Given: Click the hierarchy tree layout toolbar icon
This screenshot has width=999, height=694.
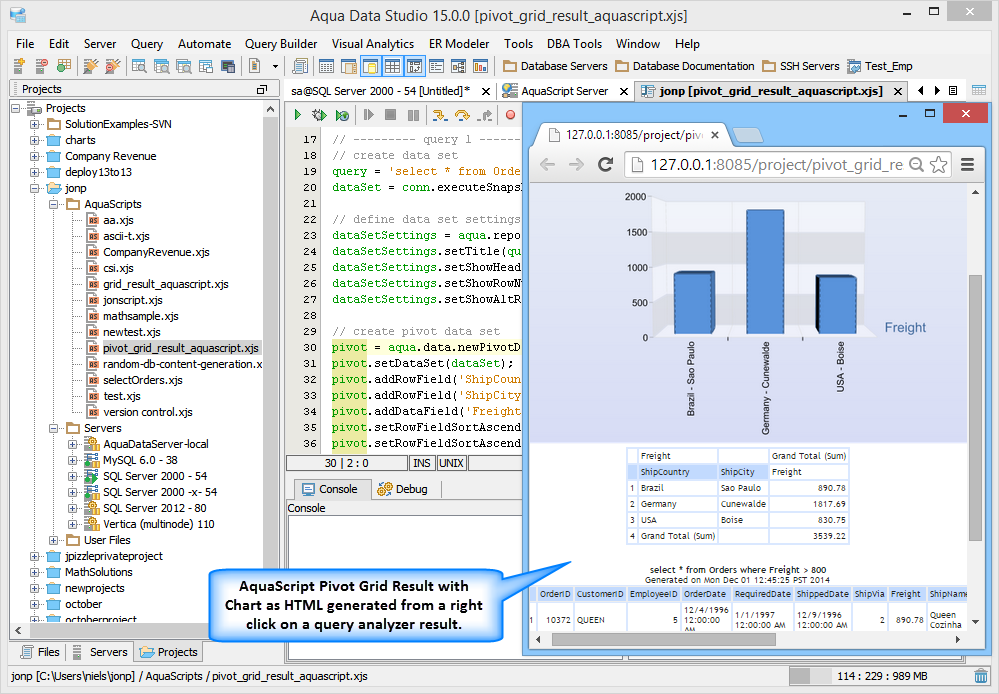Looking at the screenshot, I should coord(459,66).
